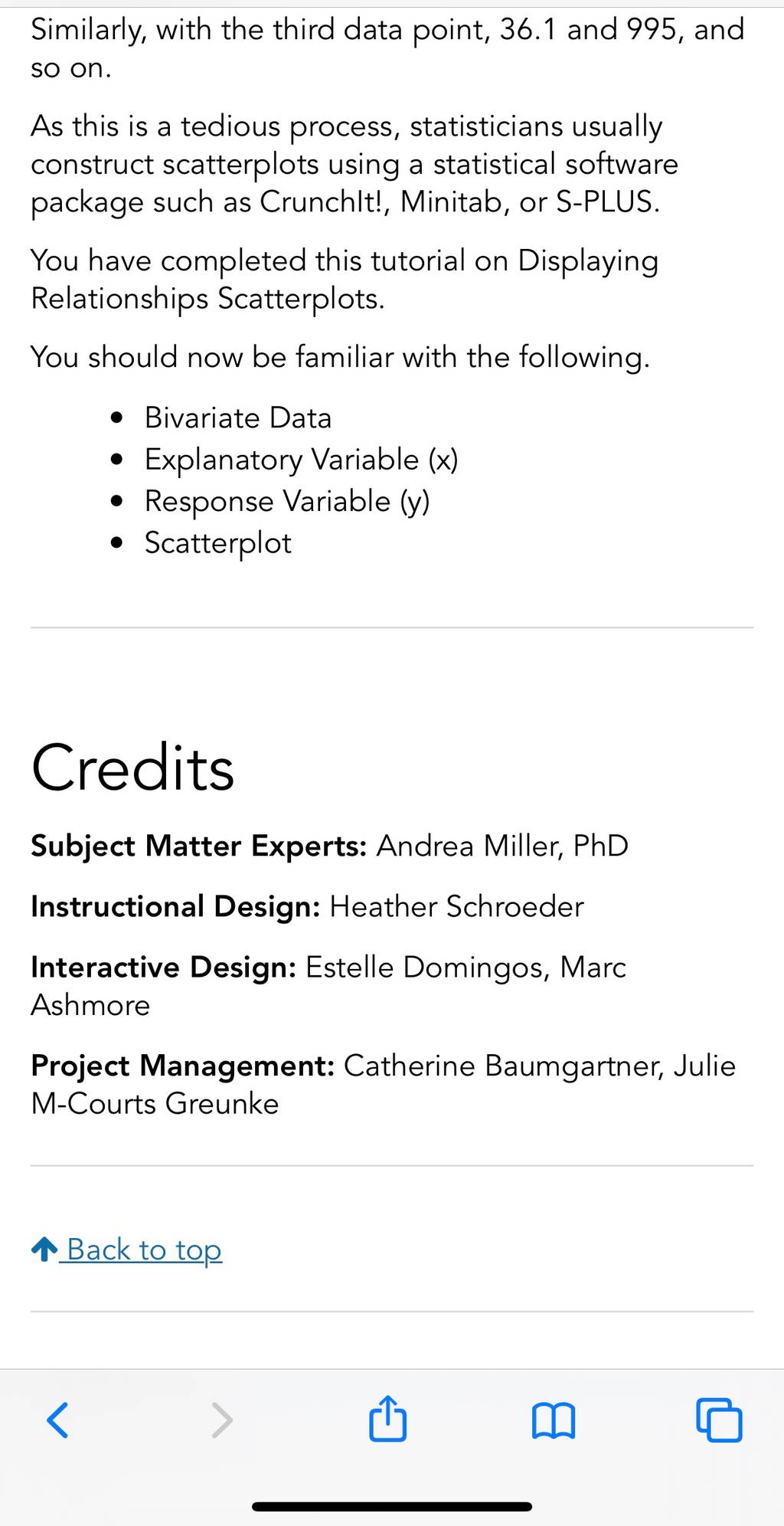Click the up arrow beside Back to top

coord(44,1249)
